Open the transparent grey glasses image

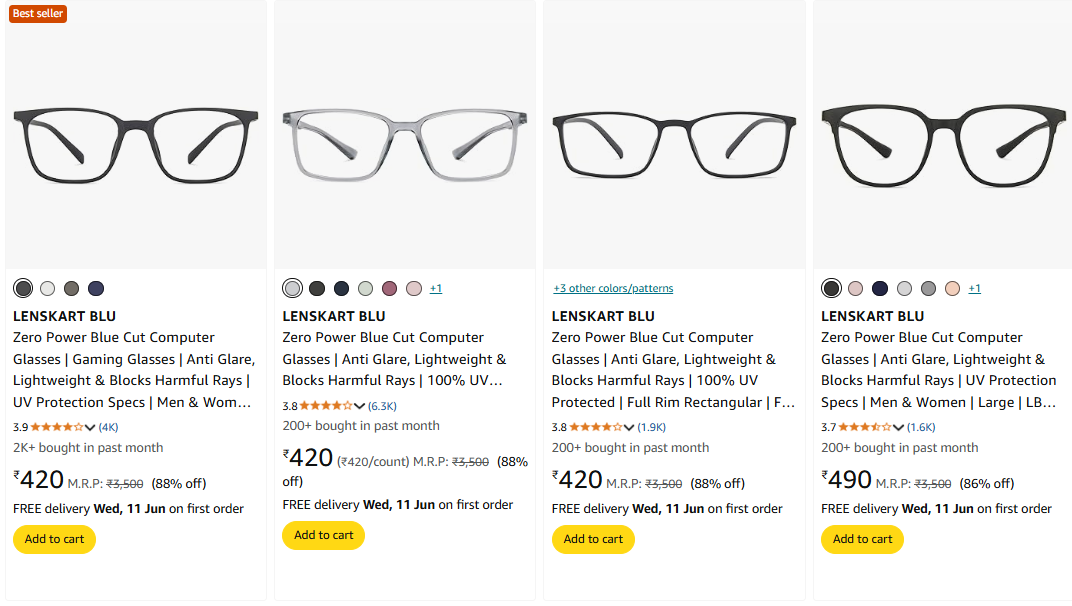click(x=405, y=140)
